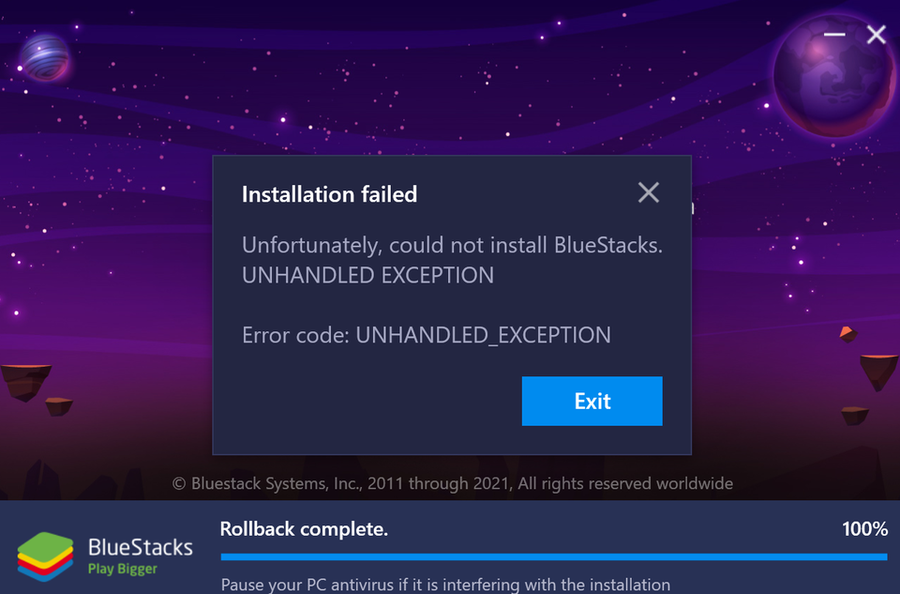
Task: Click the Rollback complete status text
Action: pos(304,529)
